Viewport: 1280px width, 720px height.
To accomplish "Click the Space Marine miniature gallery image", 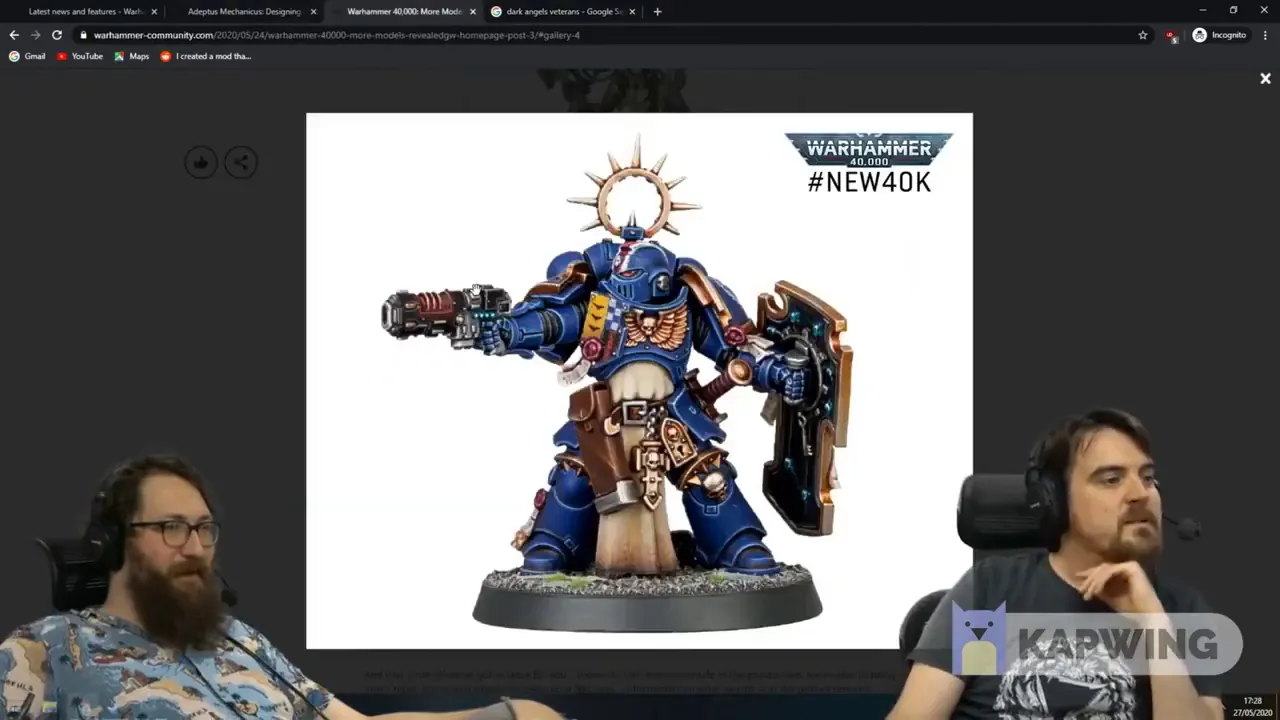I will pos(639,381).
